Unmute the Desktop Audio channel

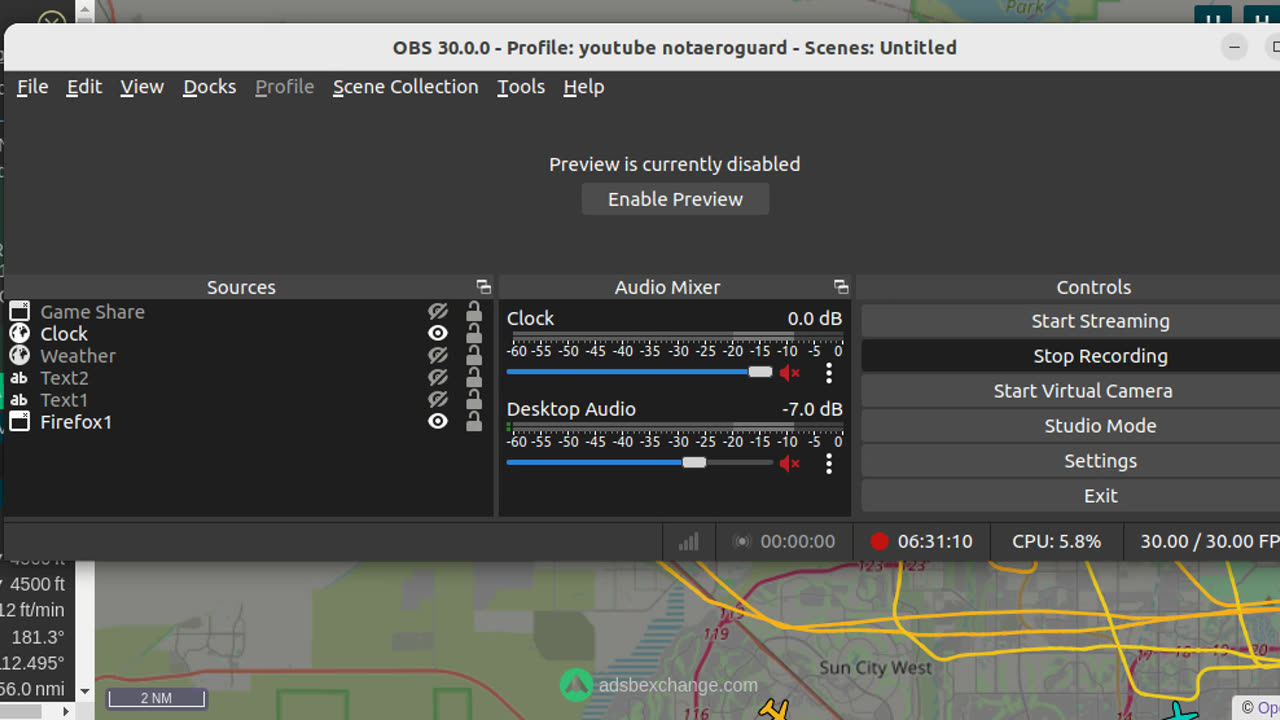790,463
